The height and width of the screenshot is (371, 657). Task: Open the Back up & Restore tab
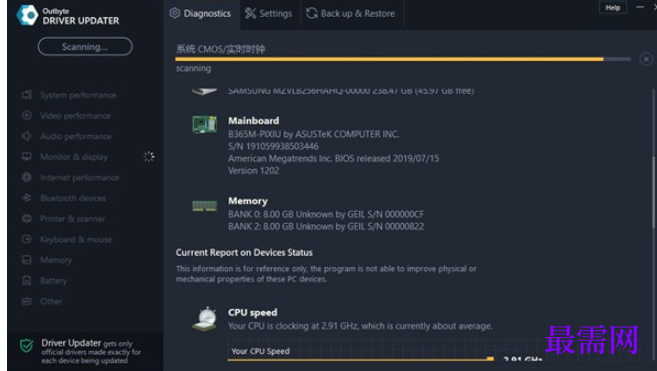pos(350,13)
